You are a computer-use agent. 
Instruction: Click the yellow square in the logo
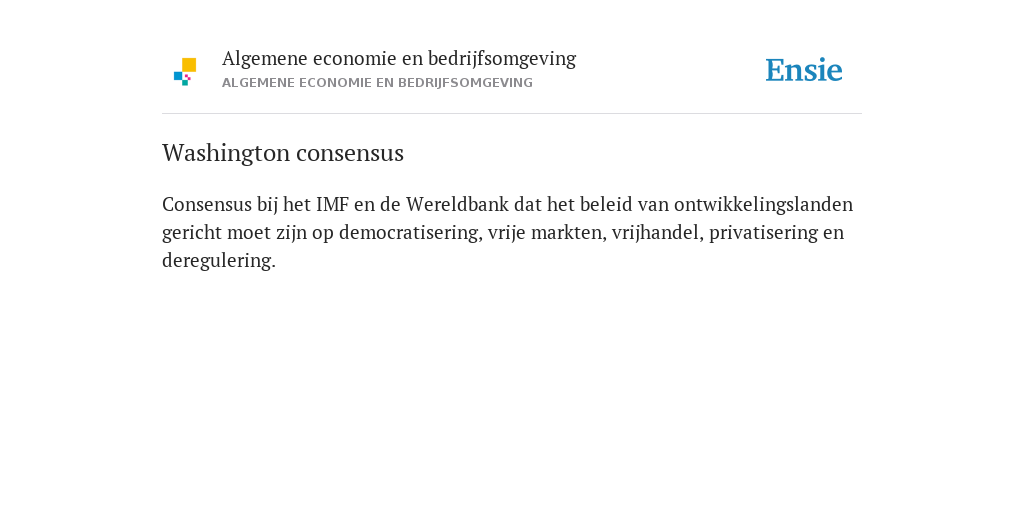[x=189, y=65]
